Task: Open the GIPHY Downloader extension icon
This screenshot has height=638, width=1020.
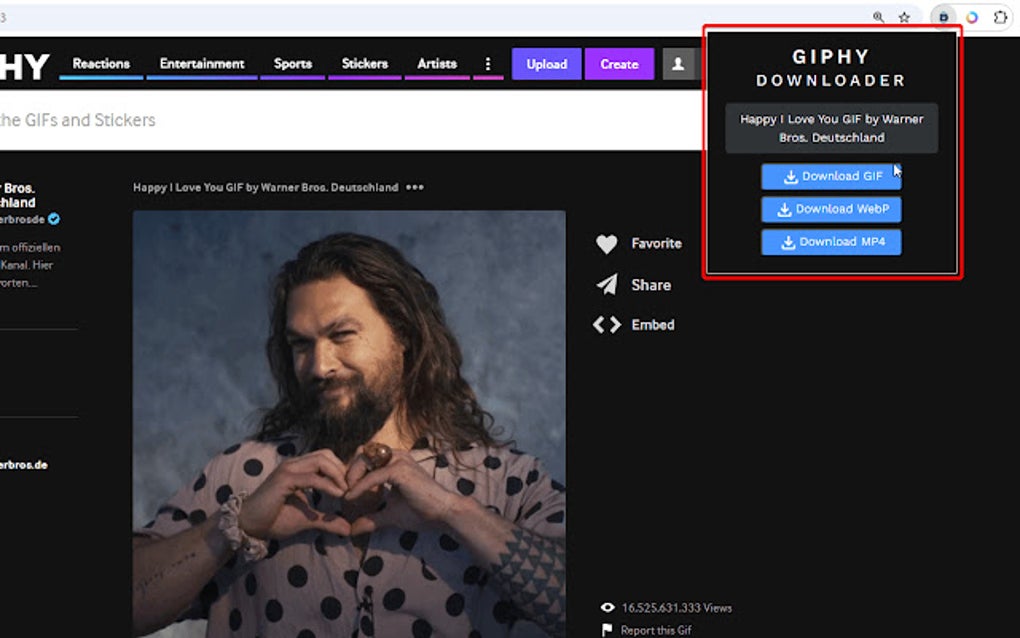Action: (944, 17)
